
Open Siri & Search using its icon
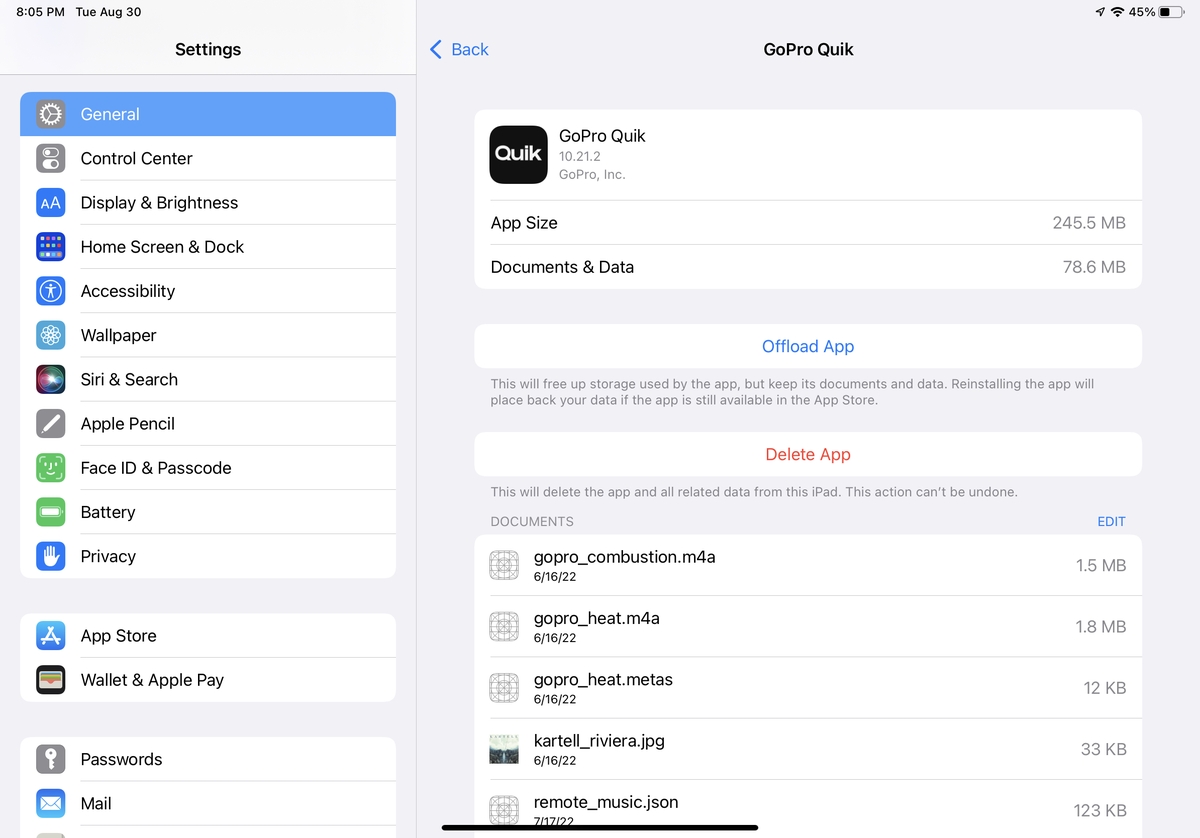coord(50,379)
